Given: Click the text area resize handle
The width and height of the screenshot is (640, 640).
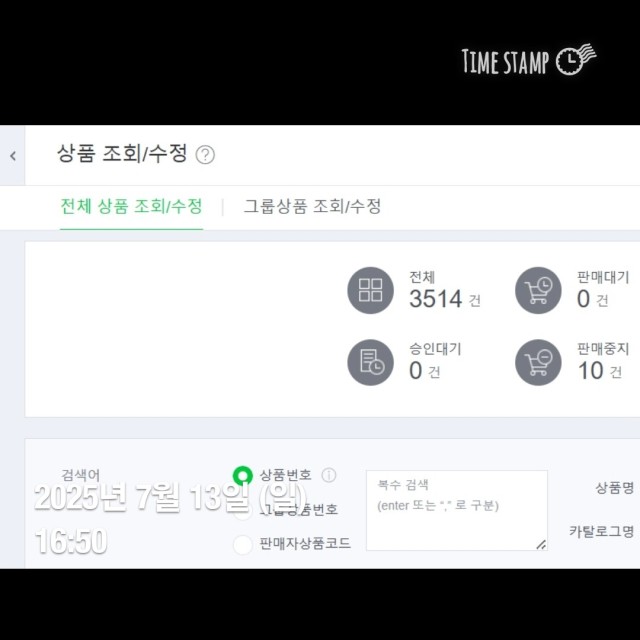Looking at the screenshot, I should point(541,544).
